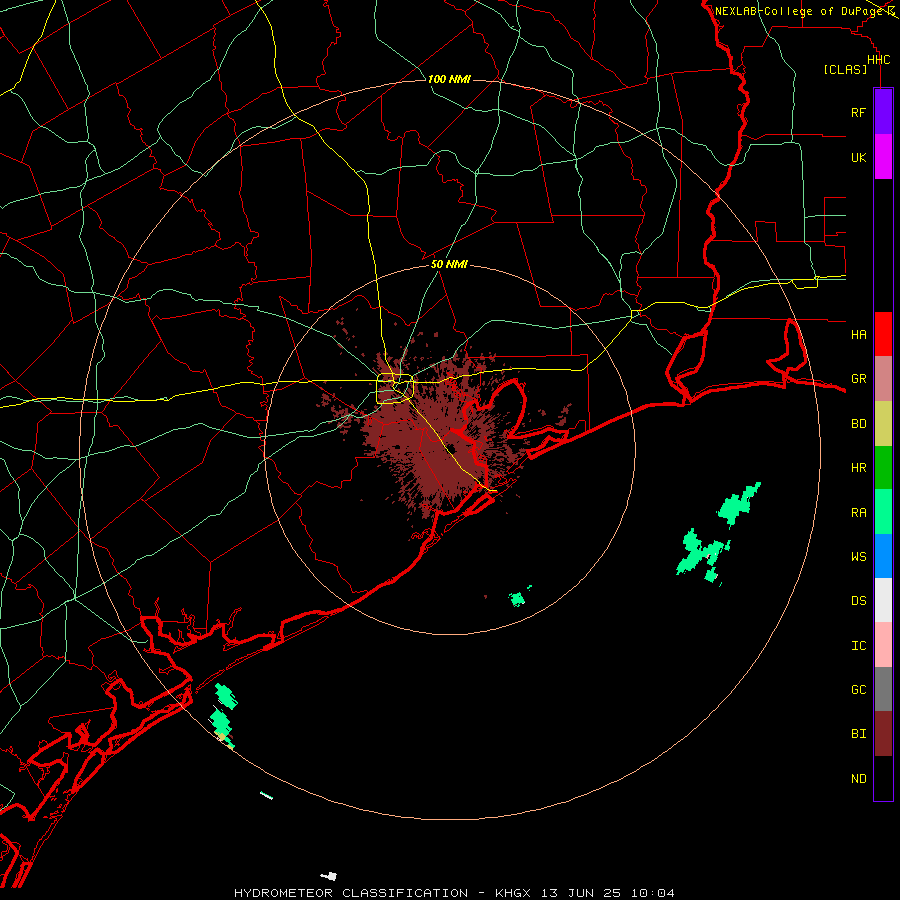Image resolution: width=900 pixels, height=900 pixels.
Task: Click the 'NEXLAB-College of DuPage' text
Action: pos(799,11)
